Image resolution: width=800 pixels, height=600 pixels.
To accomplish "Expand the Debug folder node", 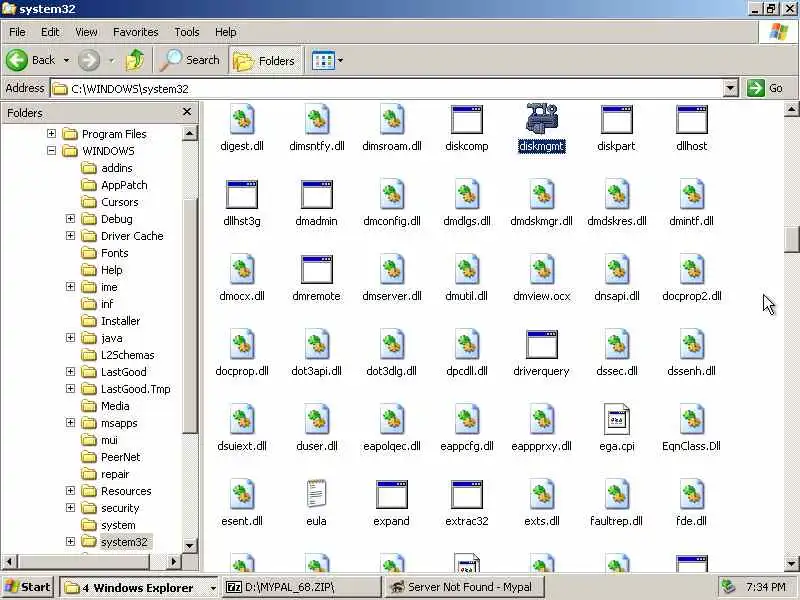I will (70, 219).
